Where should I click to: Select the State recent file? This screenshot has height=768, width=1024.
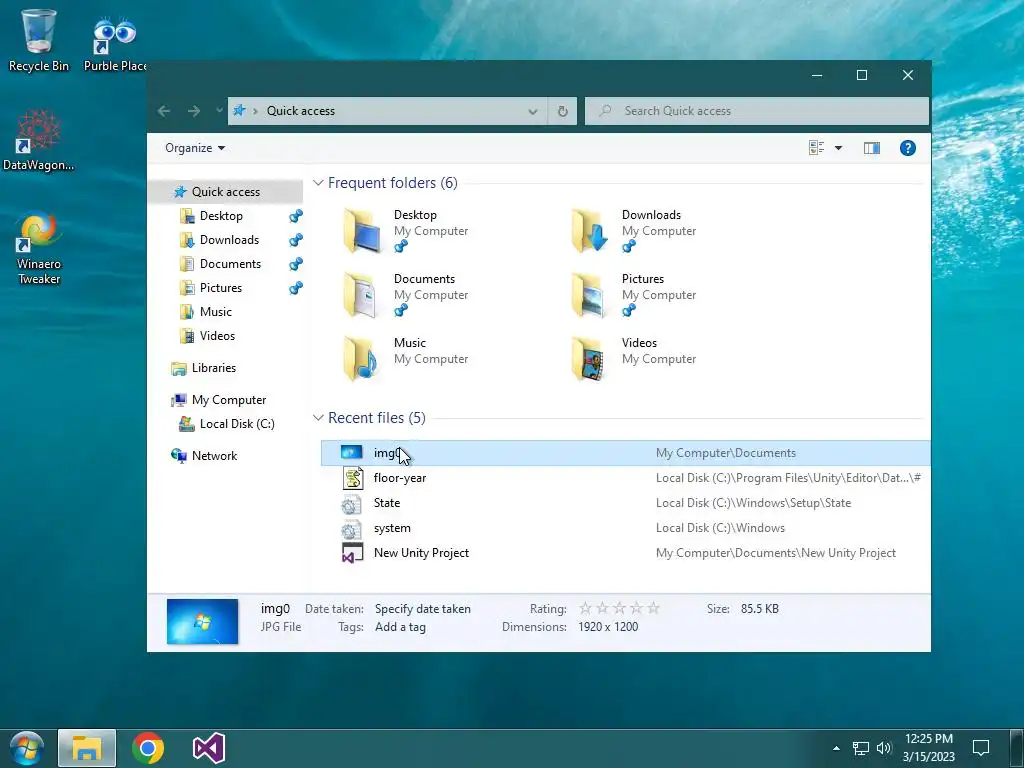tap(625, 504)
